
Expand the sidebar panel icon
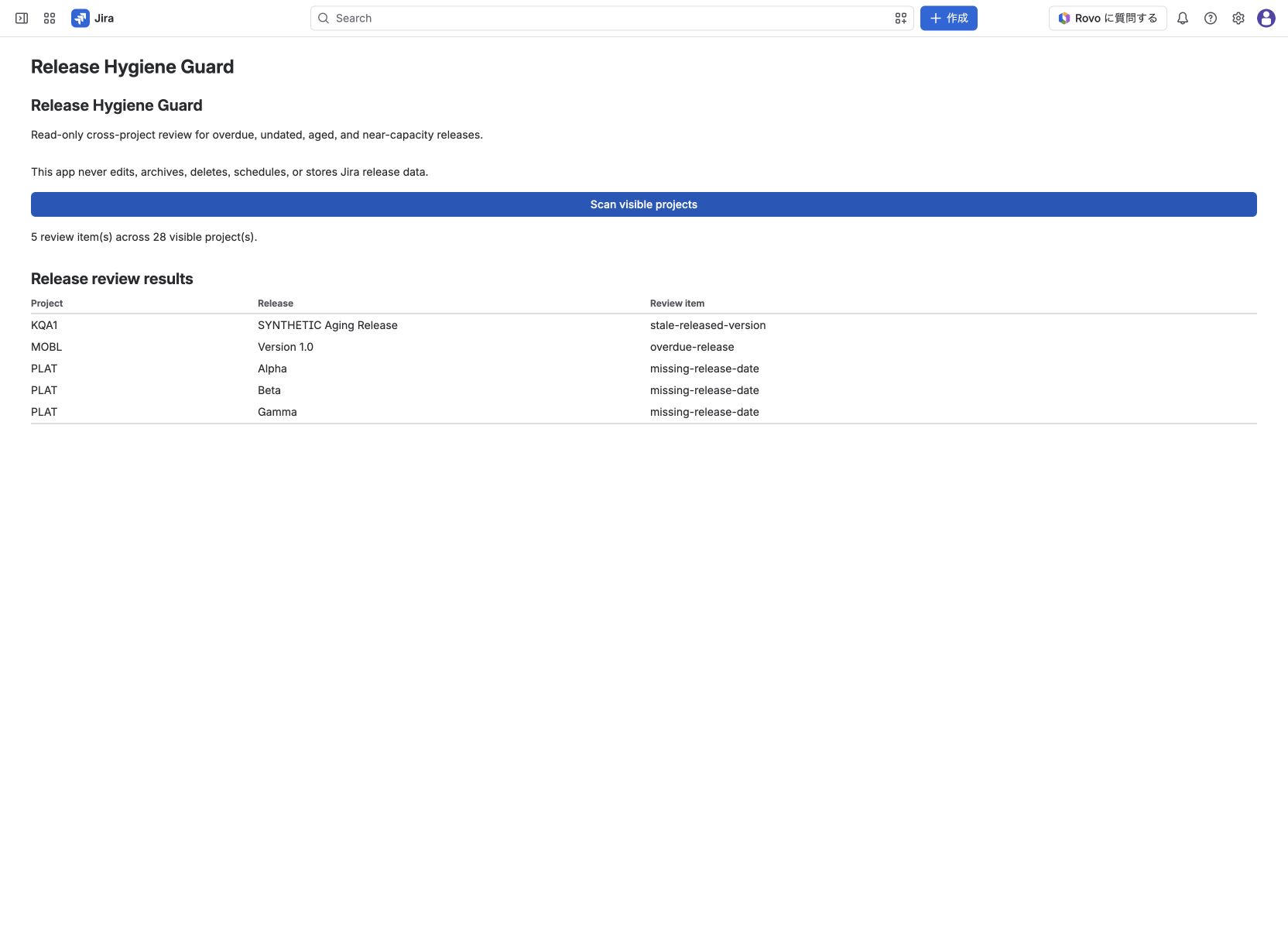point(22,18)
